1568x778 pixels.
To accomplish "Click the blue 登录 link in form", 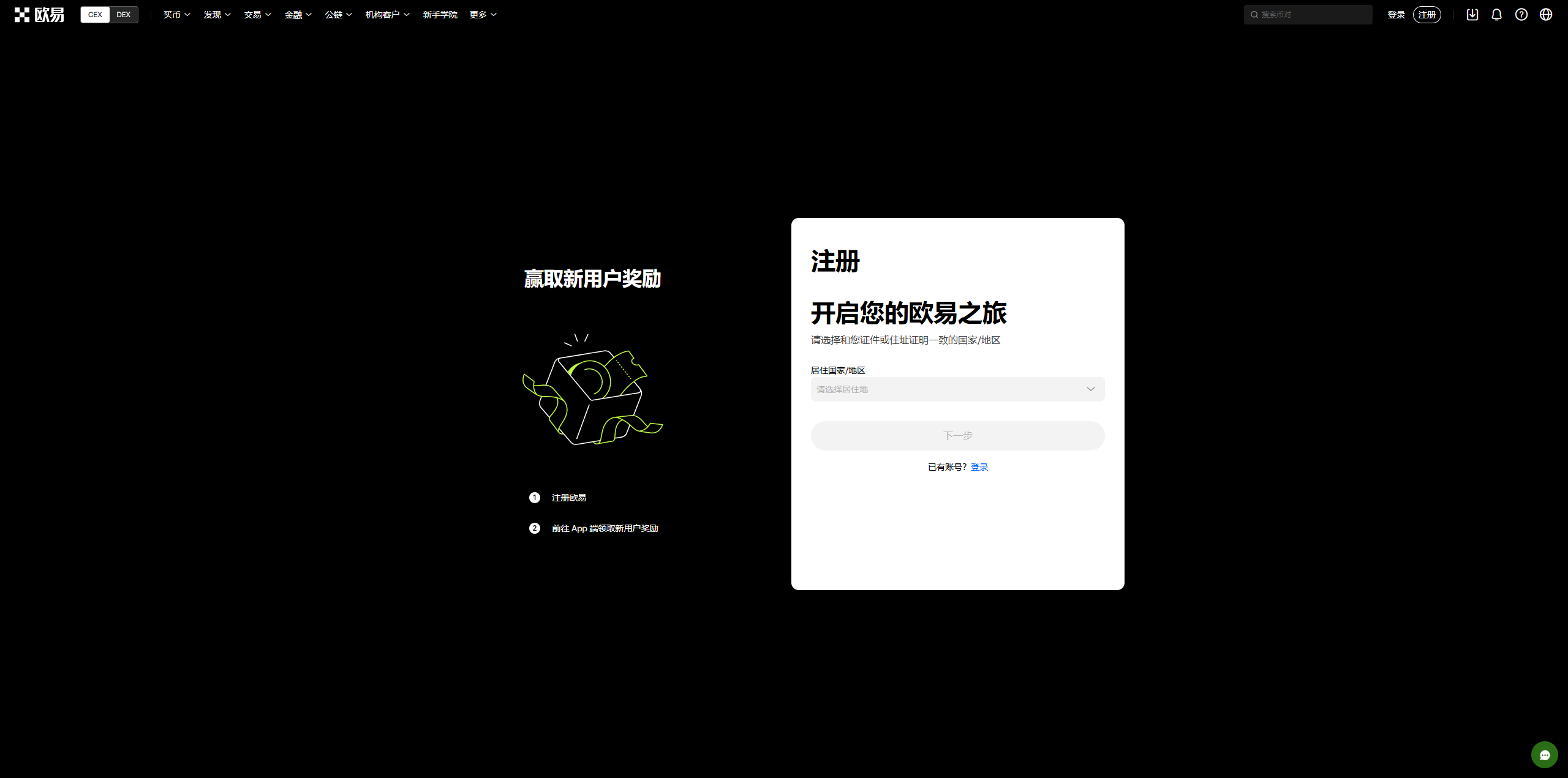I will click(979, 467).
